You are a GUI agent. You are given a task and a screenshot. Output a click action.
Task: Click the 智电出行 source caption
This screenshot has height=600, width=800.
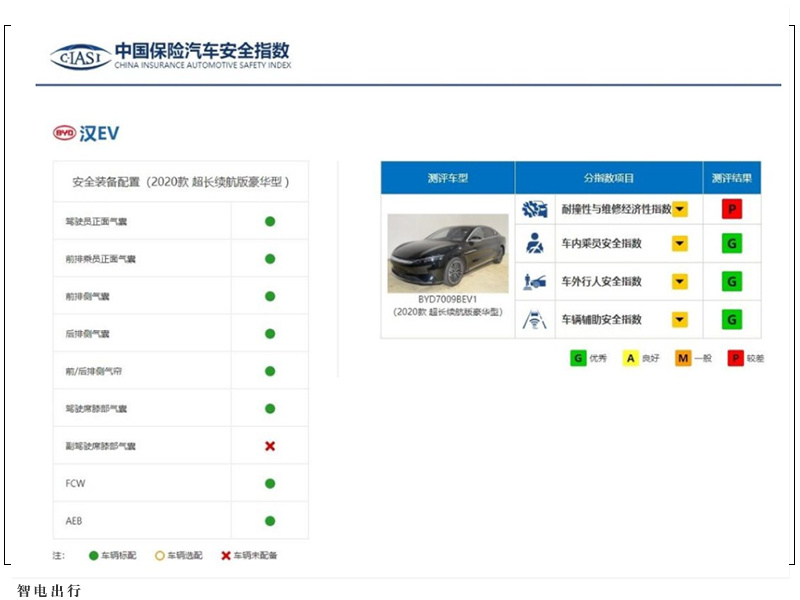[49, 590]
